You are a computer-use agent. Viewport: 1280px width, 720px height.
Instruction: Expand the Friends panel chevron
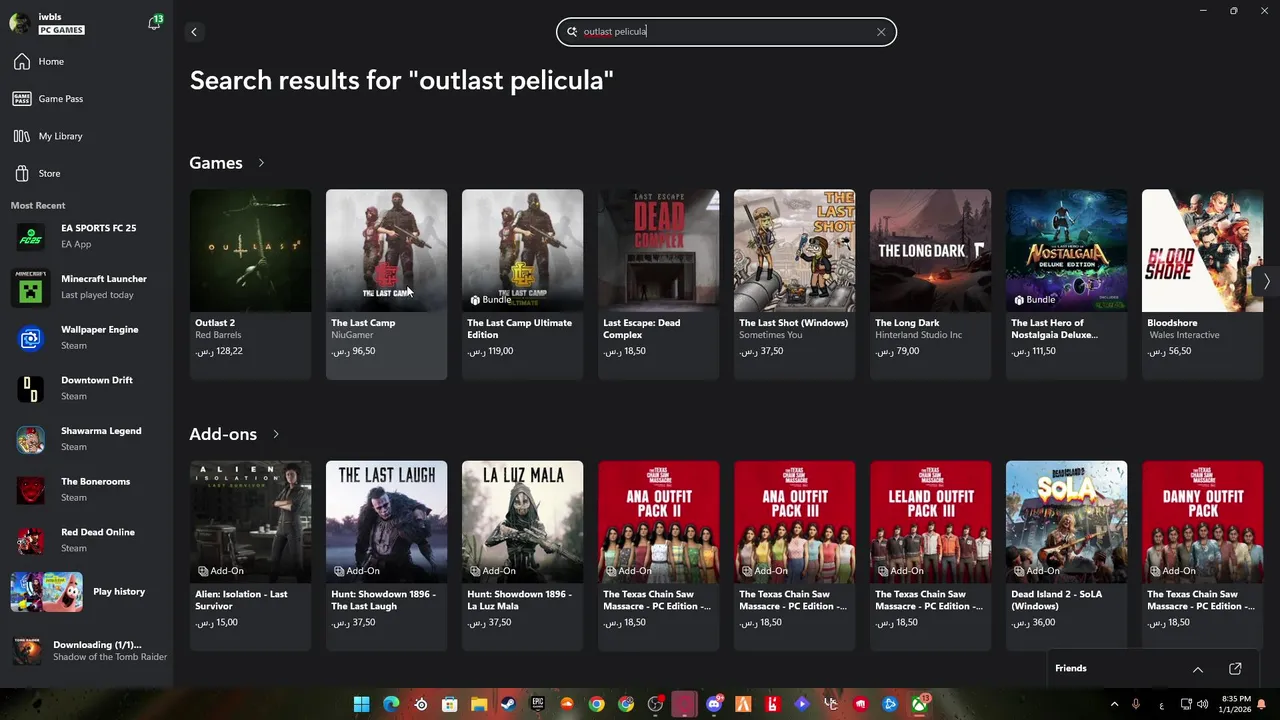pyautogui.click(x=1197, y=669)
